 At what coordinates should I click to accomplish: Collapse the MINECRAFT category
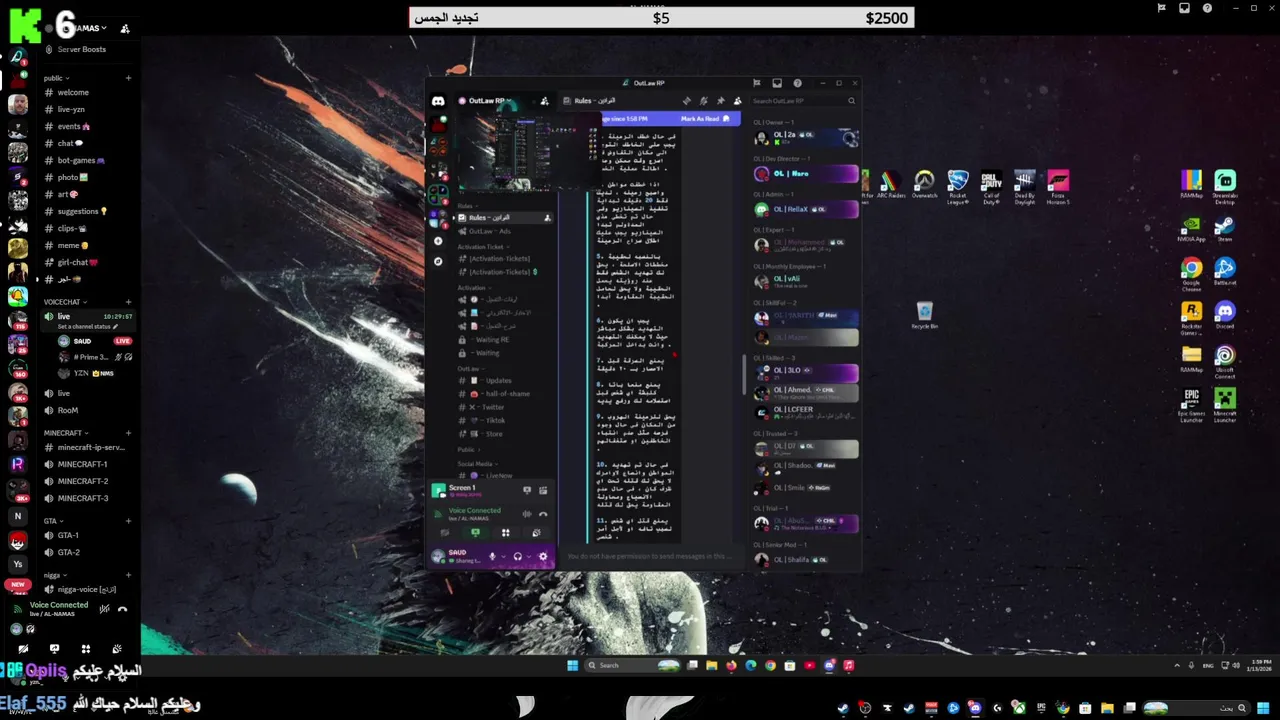pyautogui.click(x=66, y=433)
